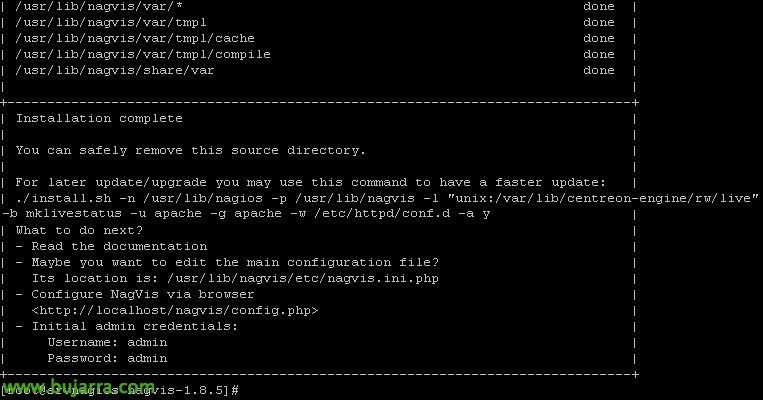Click the "Initial admin credentials" line
Viewport: 763px width, 400px height.
[127, 326]
